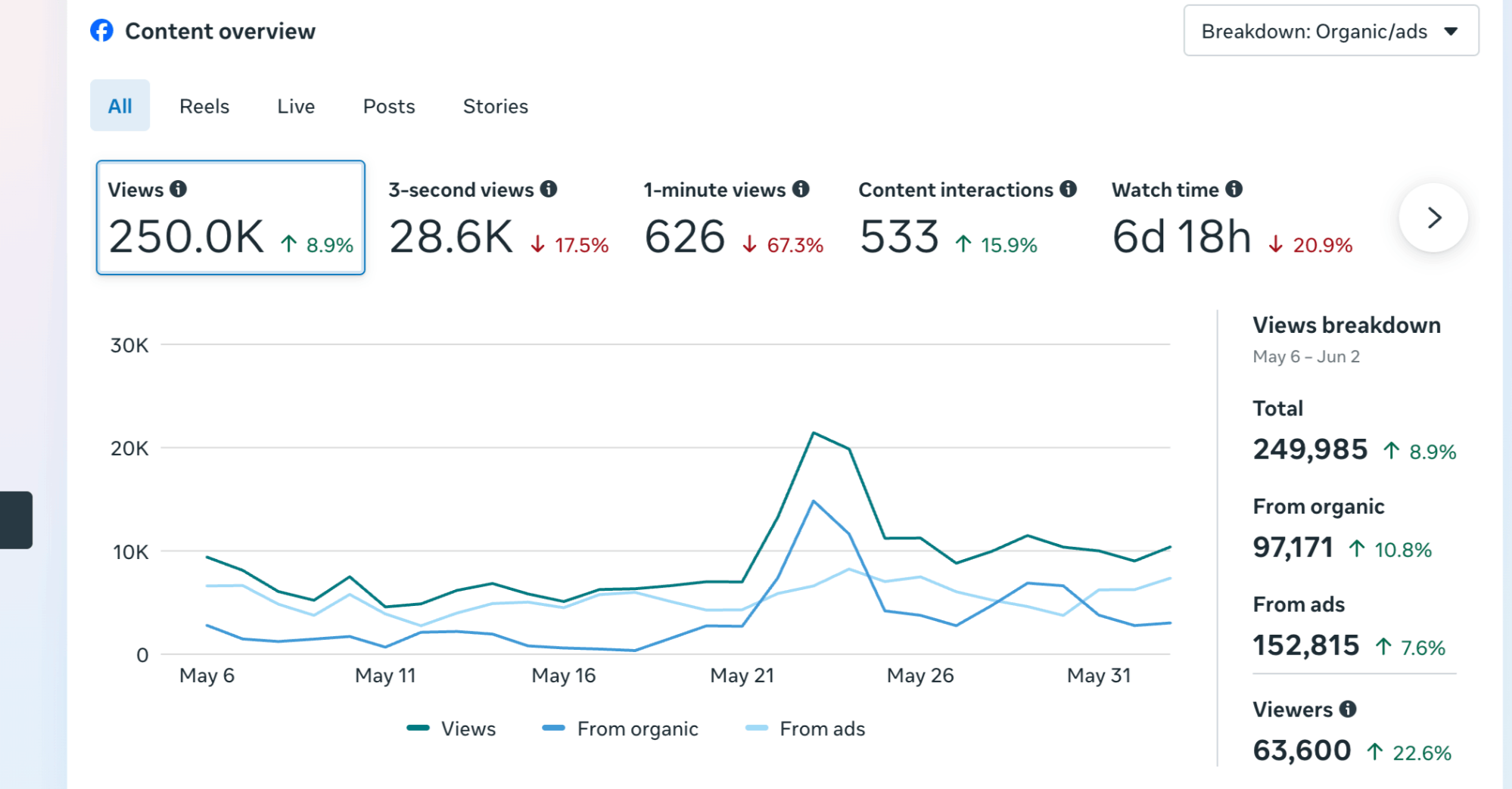Click the Views breakdown heading
The height and width of the screenshot is (789, 1512).
[1347, 325]
